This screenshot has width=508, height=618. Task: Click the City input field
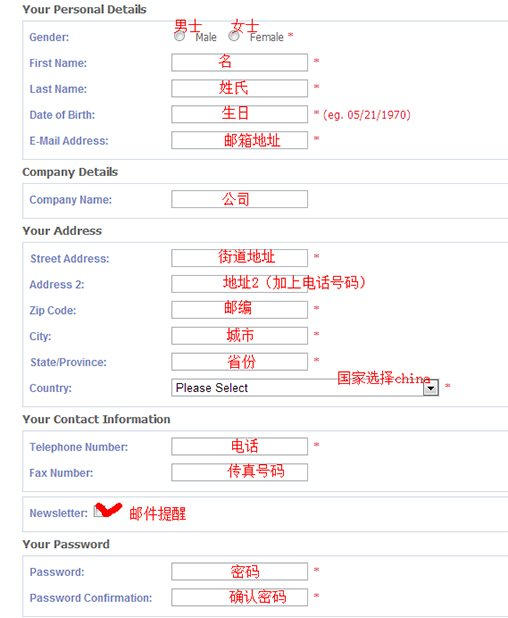pyautogui.click(x=240, y=336)
